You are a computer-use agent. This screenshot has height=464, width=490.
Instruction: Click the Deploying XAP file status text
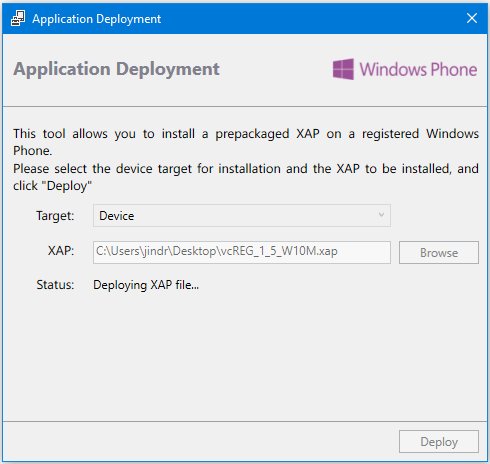coord(146,285)
